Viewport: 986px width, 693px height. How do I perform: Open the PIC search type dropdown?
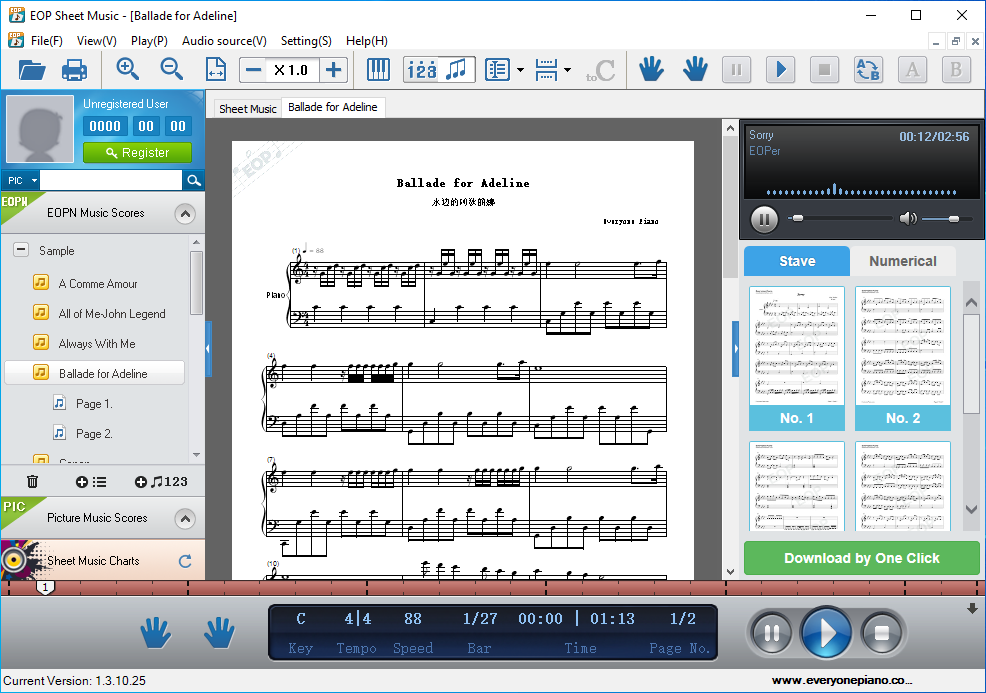(x=21, y=181)
